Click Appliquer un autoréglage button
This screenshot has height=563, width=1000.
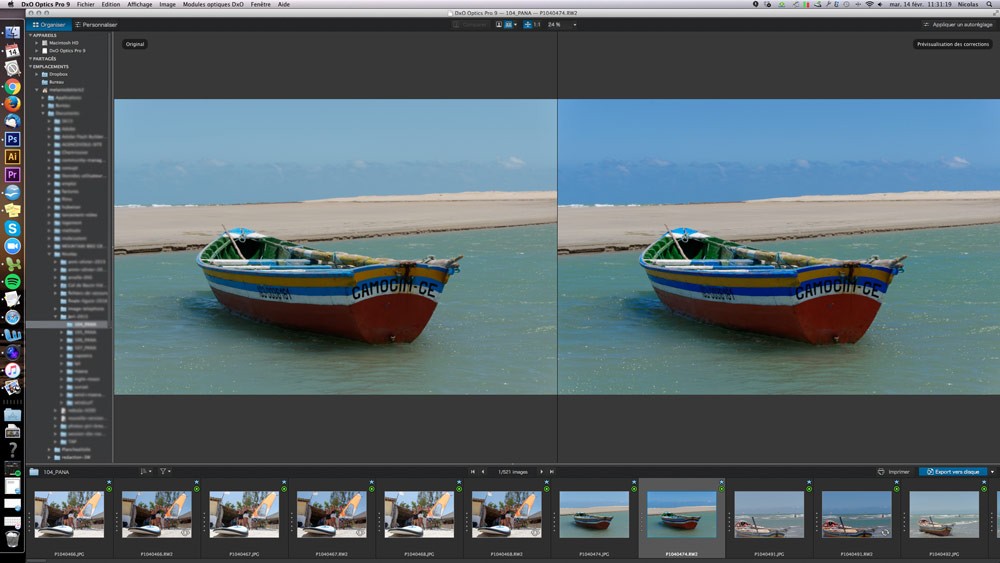pyautogui.click(x=958, y=24)
